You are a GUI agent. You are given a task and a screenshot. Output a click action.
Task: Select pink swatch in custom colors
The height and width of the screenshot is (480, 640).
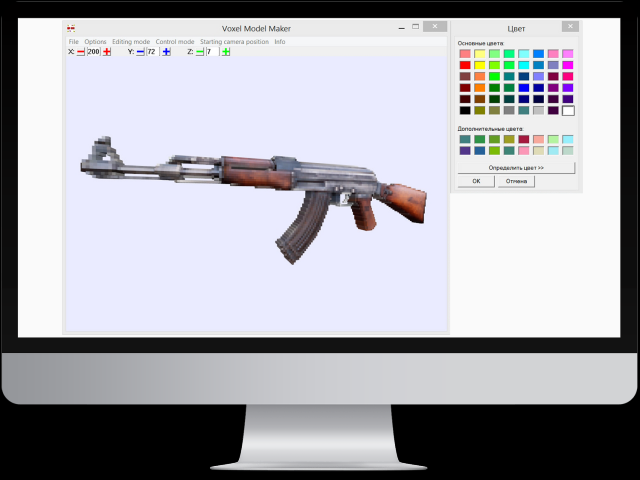[x=524, y=151]
